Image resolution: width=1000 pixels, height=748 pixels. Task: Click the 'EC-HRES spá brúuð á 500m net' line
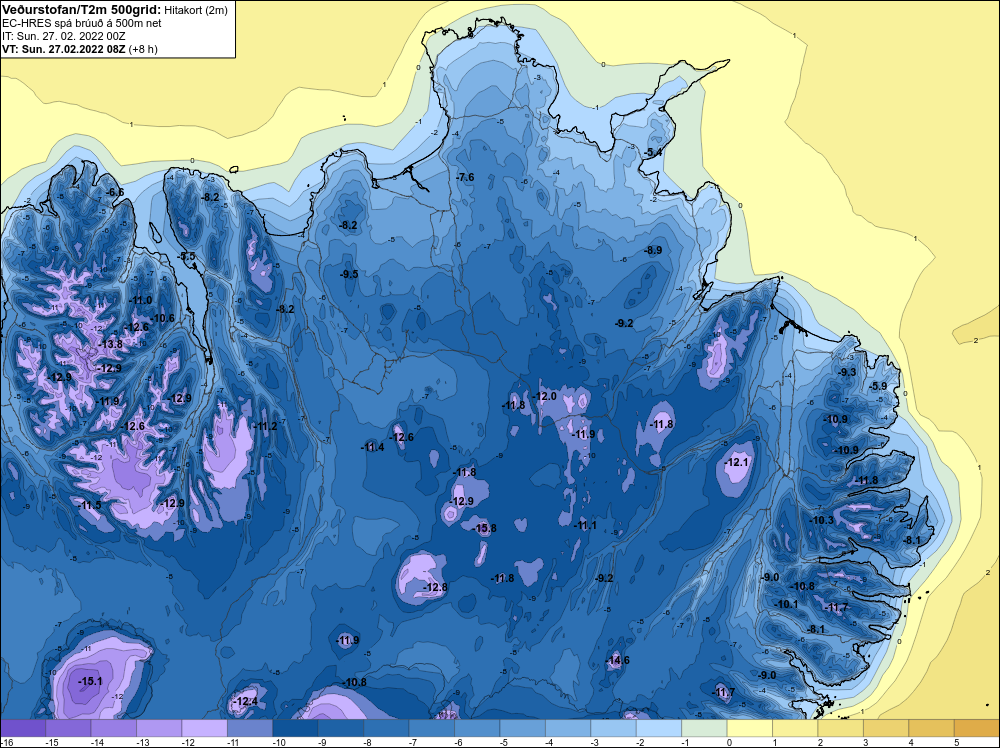(82, 24)
